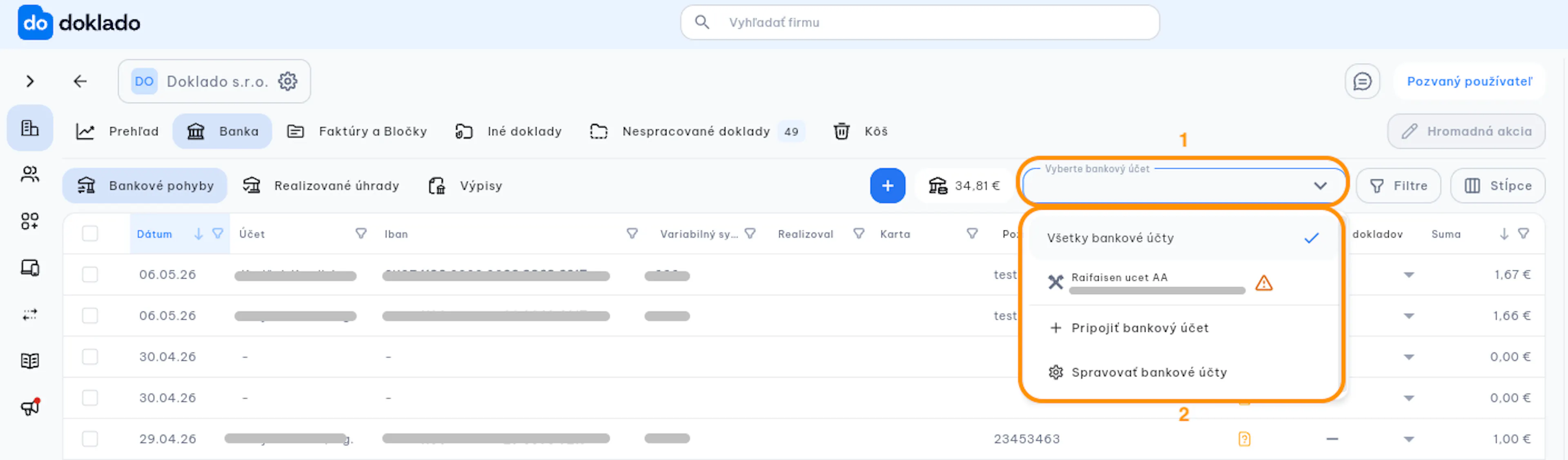Image resolution: width=1568 pixels, height=460 pixels.
Task: Open Doklado s.r.o. company settings gear
Action: [287, 81]
